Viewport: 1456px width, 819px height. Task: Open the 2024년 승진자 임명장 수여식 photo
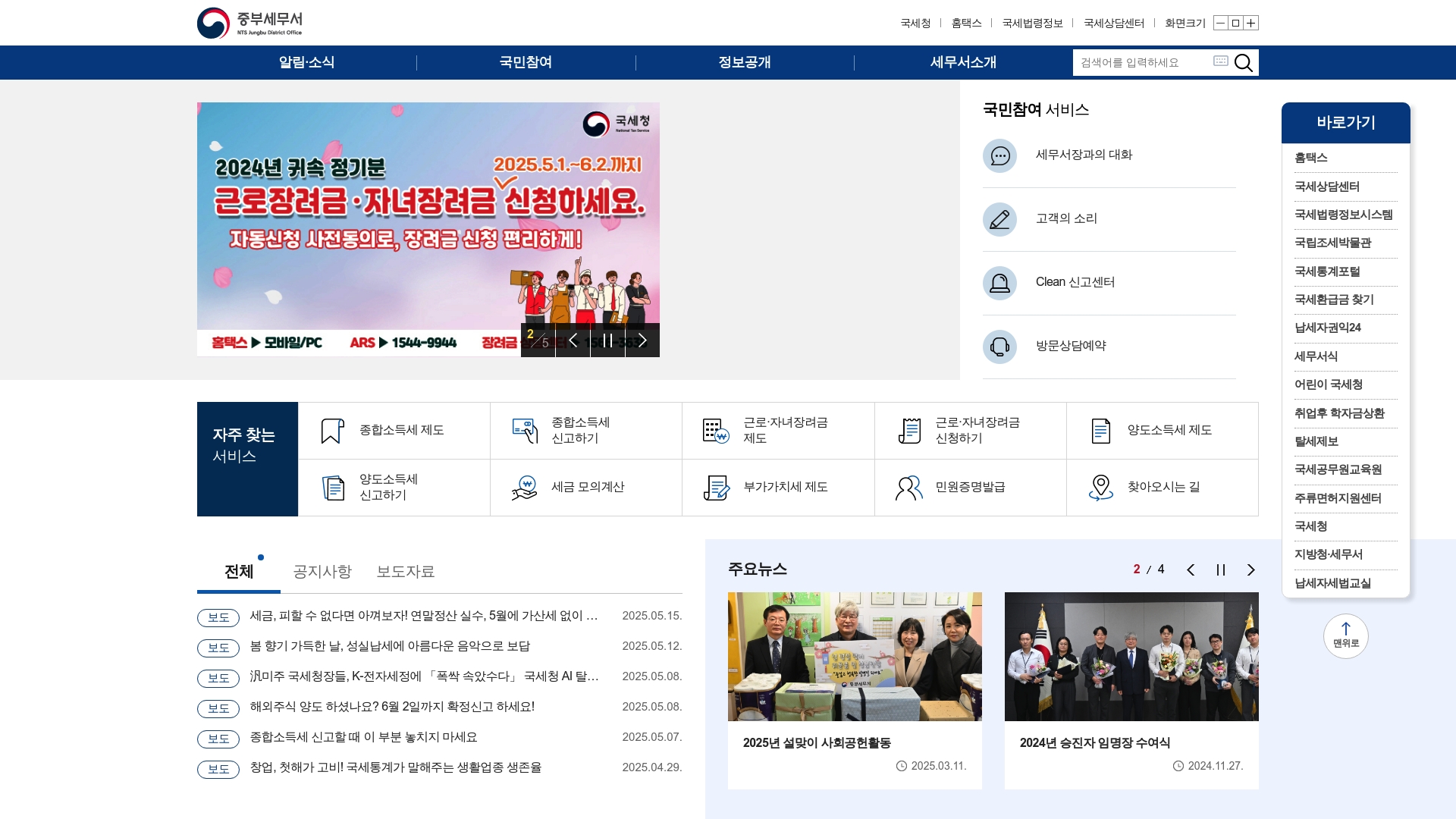pyautogui.click(x=1131, y=657)
